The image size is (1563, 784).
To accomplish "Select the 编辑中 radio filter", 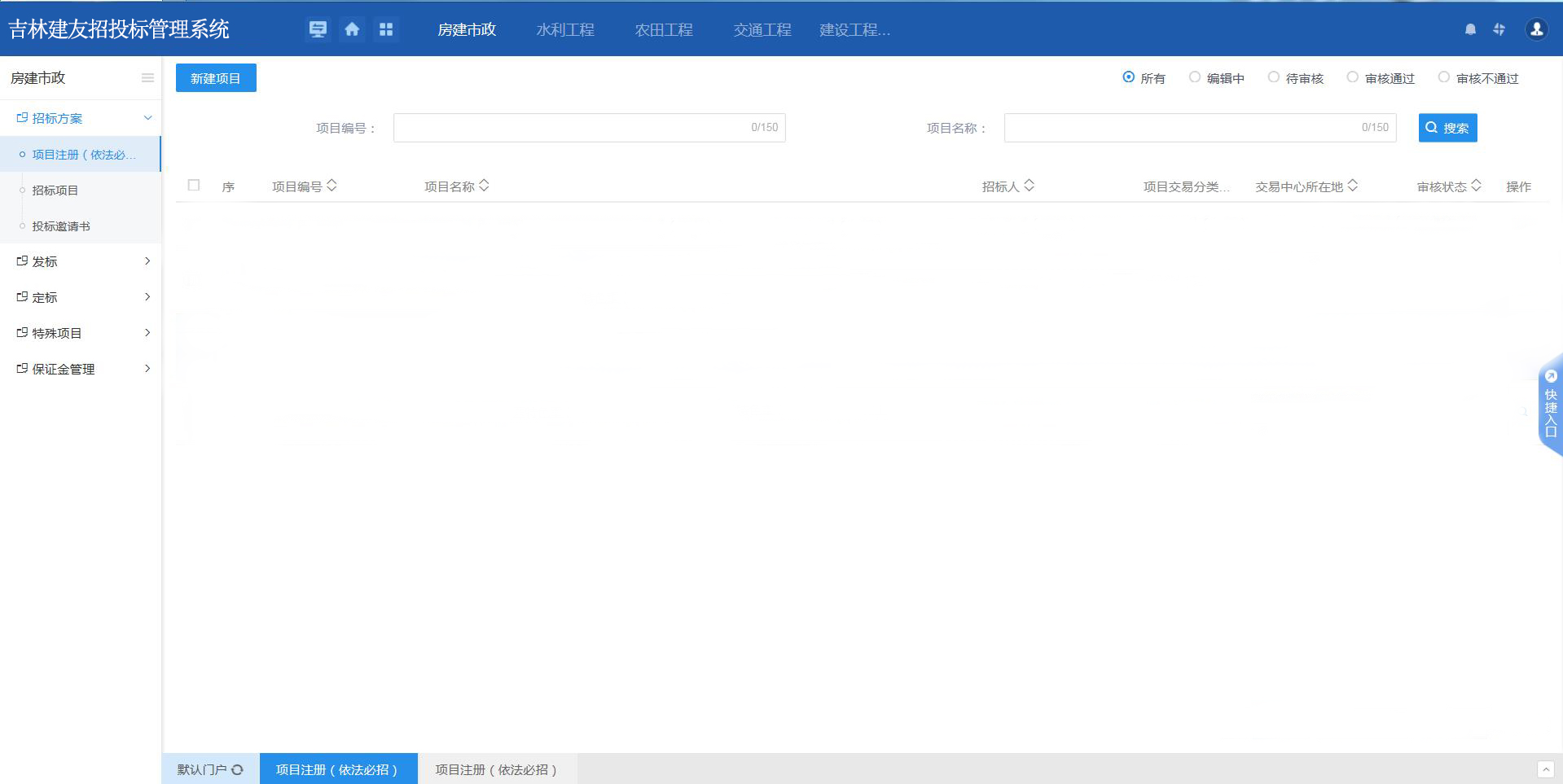I will [x=1194, y=77].
